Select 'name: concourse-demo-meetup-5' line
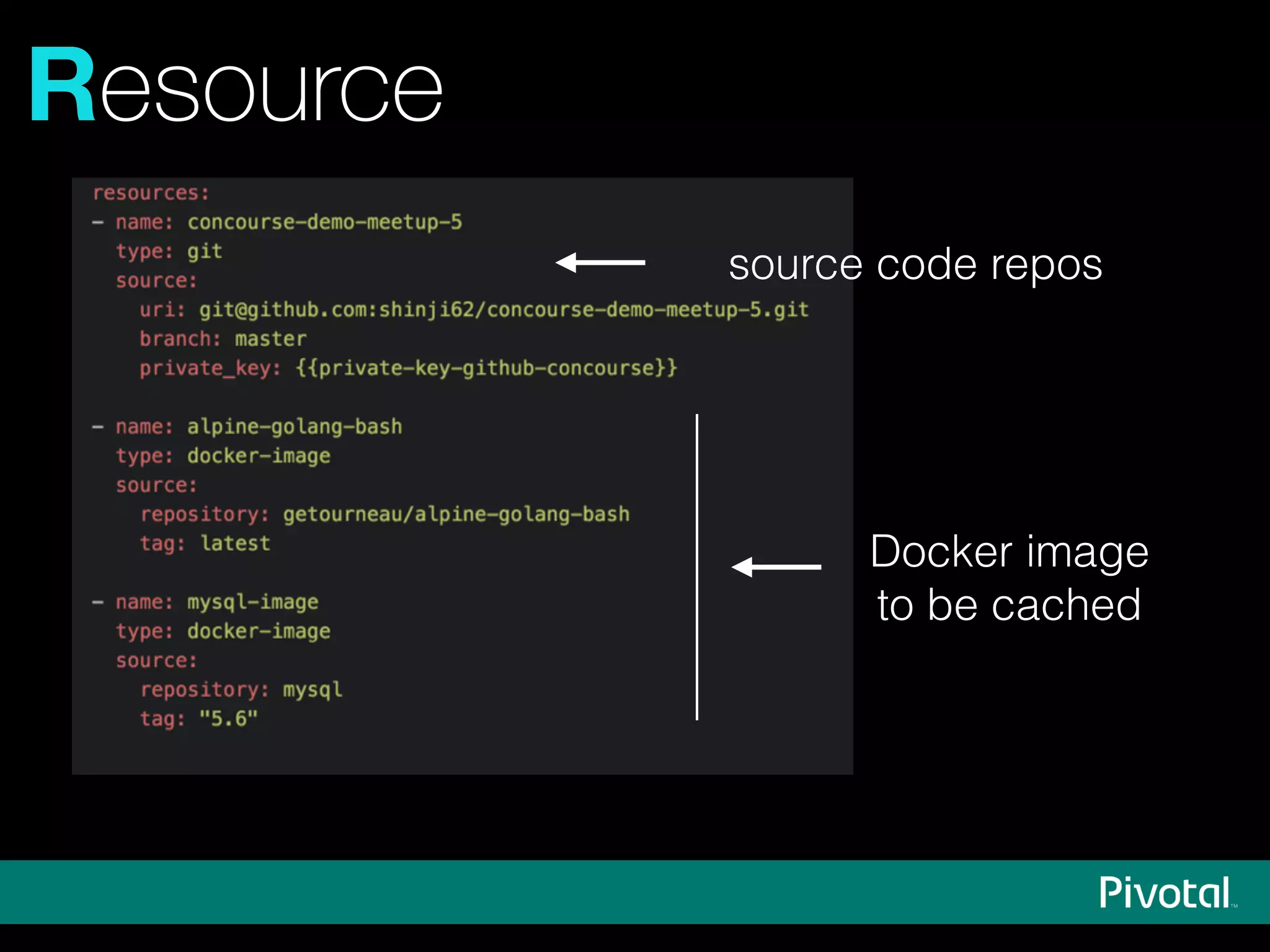This screenshot has height=952, width=1270. [277, 222]
